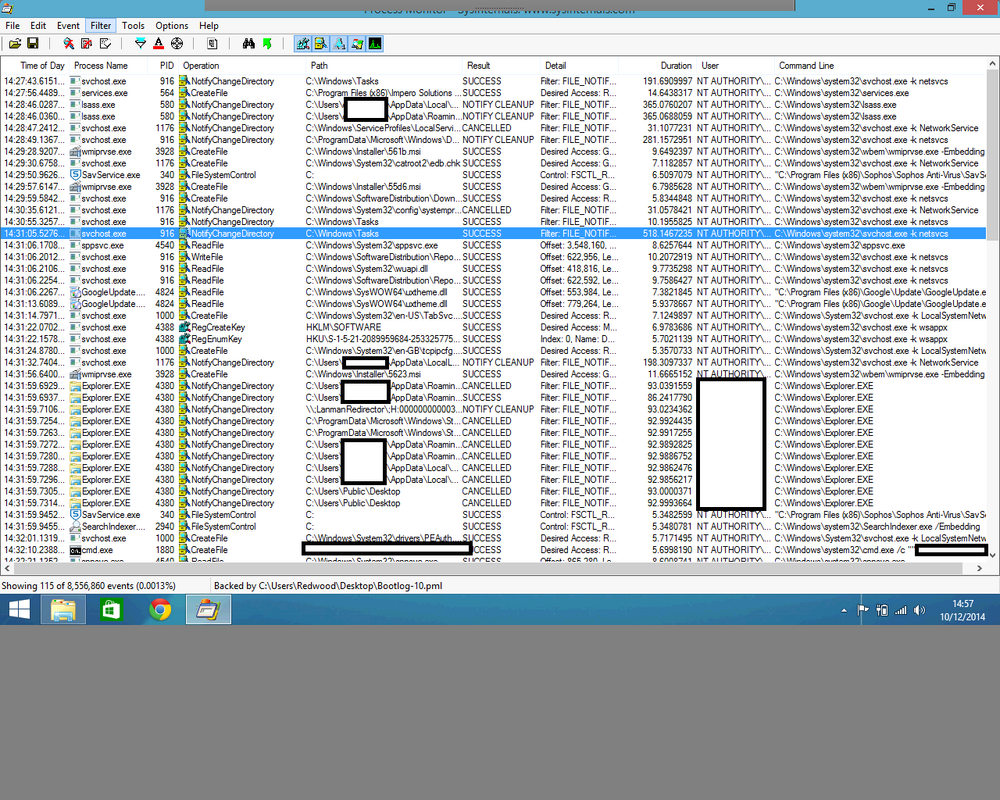
Task: Click the vertical scrollbar down arrow
Action: click(x=992, y=555)
